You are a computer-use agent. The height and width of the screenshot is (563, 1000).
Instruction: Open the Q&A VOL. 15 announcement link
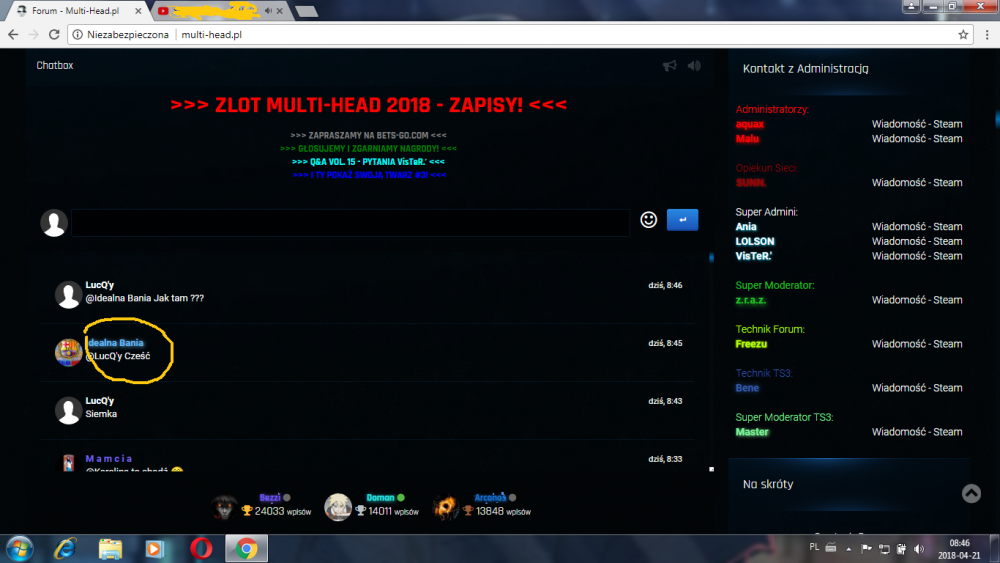tap(368, 161)
